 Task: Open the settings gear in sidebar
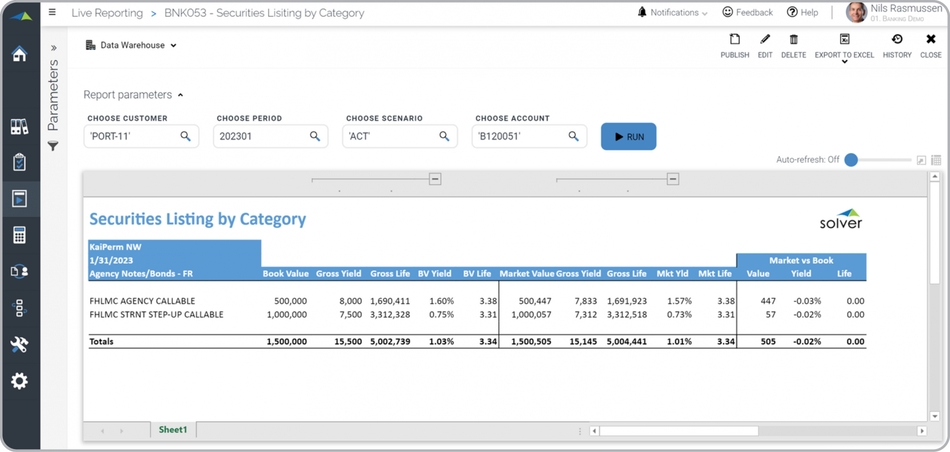point(19,381)
